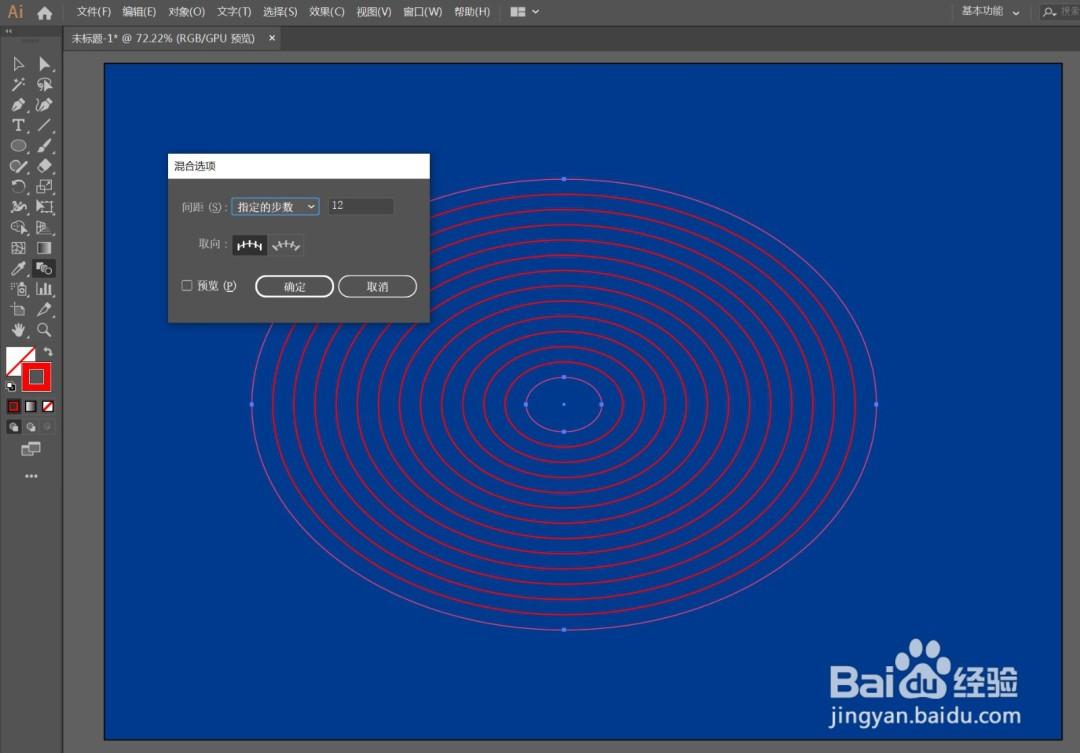1080x753 pixels.
Task: Pick the Mesh tool
Action: pos(19,248)
